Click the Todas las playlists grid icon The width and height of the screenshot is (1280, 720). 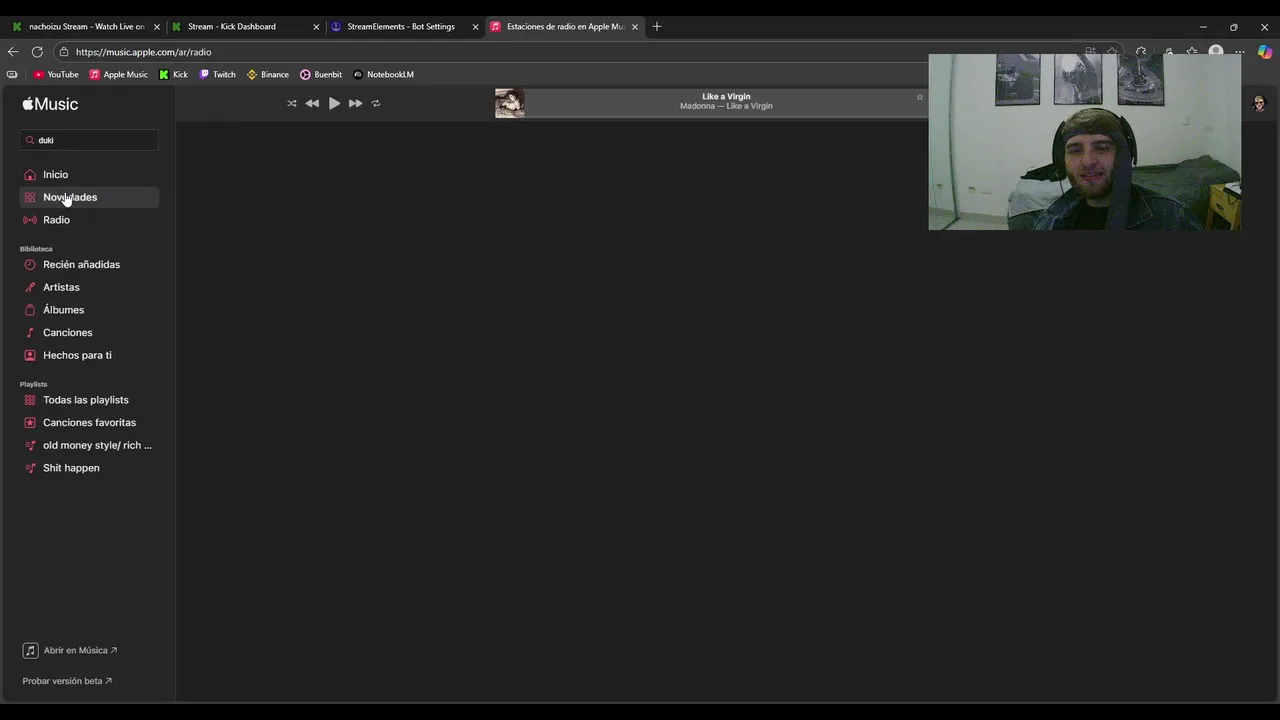point(30,400)
